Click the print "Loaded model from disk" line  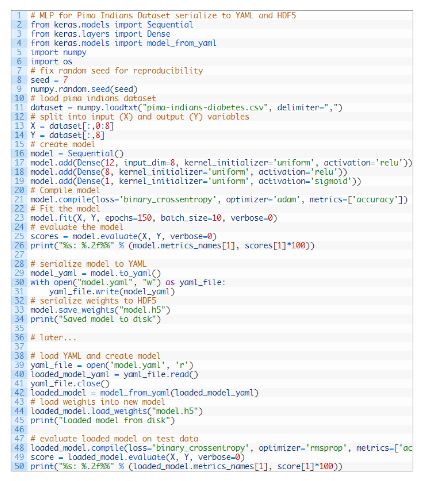click(102, 420)
